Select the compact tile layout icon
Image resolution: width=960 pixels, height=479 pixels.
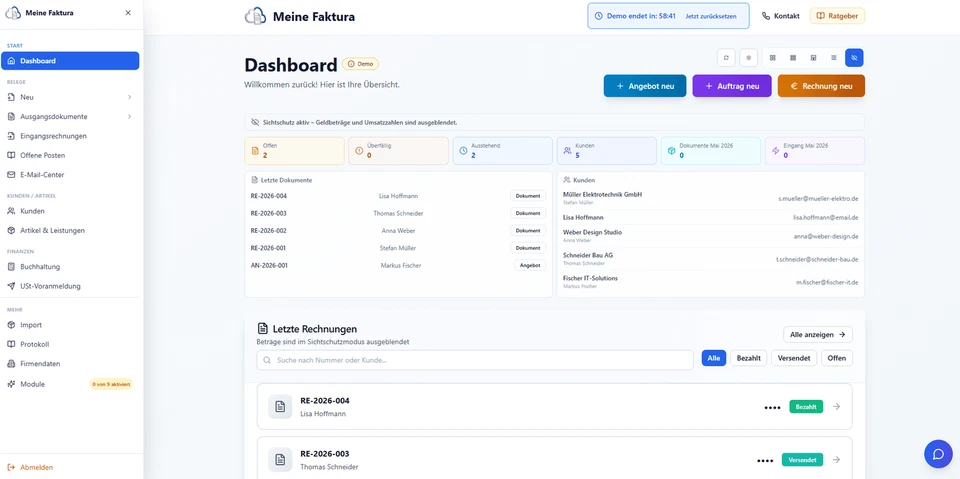click(x=793, y=58)
